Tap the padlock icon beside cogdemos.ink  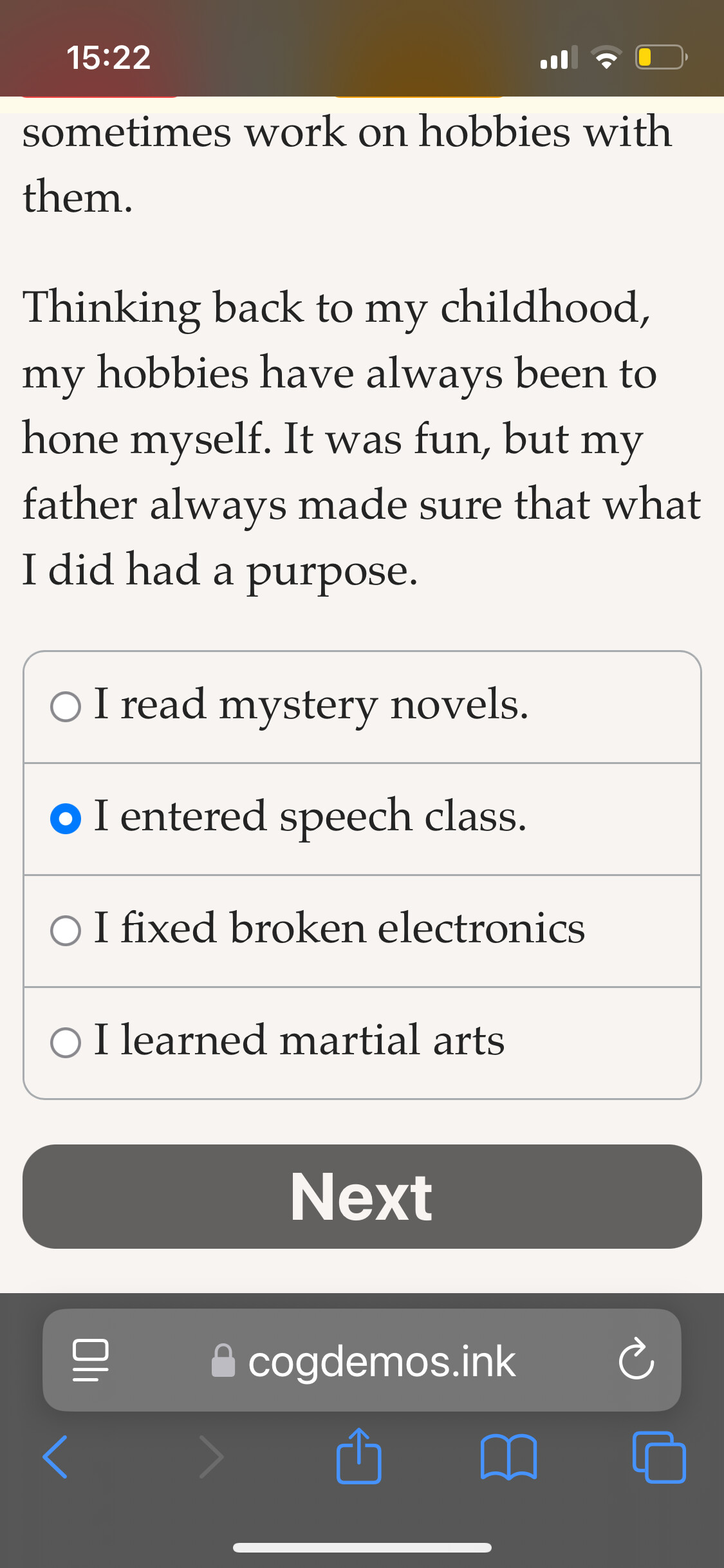point(223,1360)
